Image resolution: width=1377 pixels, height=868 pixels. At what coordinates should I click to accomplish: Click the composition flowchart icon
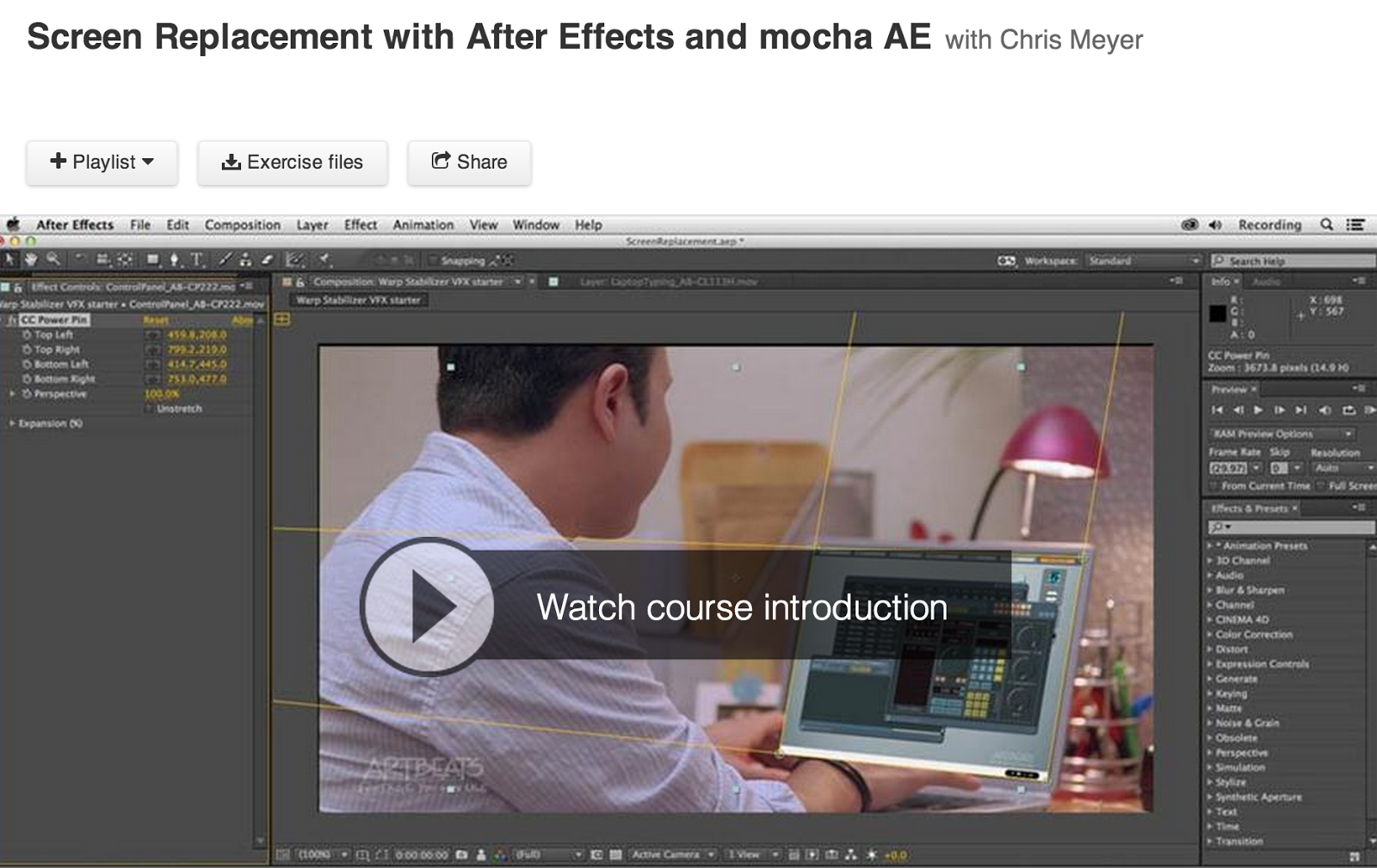pyautogui.click(x=850, y=854)
